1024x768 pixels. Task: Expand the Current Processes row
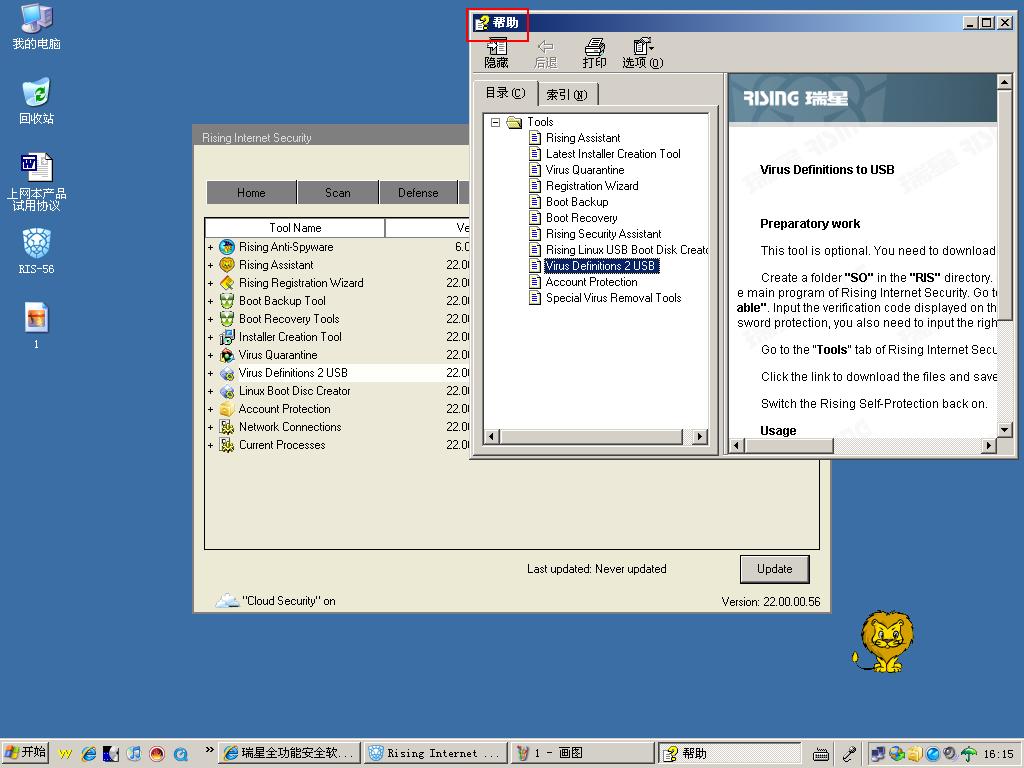tap(210, 445)
